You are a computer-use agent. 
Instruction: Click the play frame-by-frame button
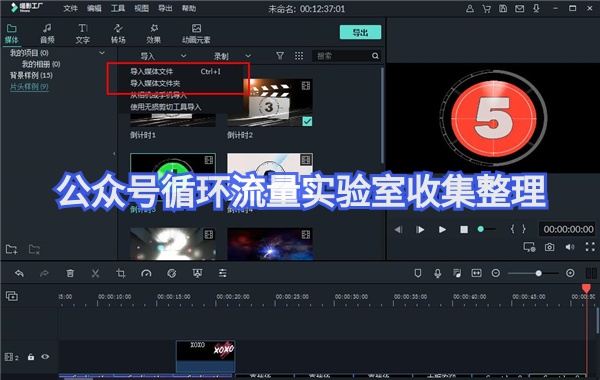(420, 230)
